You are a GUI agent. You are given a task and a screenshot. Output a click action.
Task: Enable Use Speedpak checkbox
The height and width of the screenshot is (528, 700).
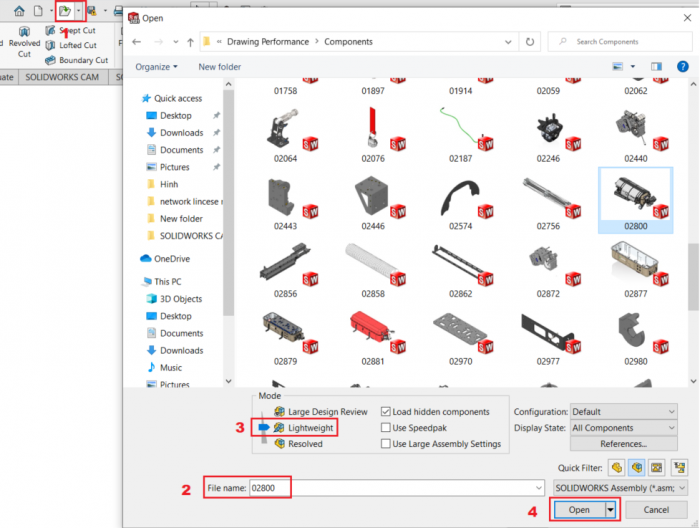386,428
